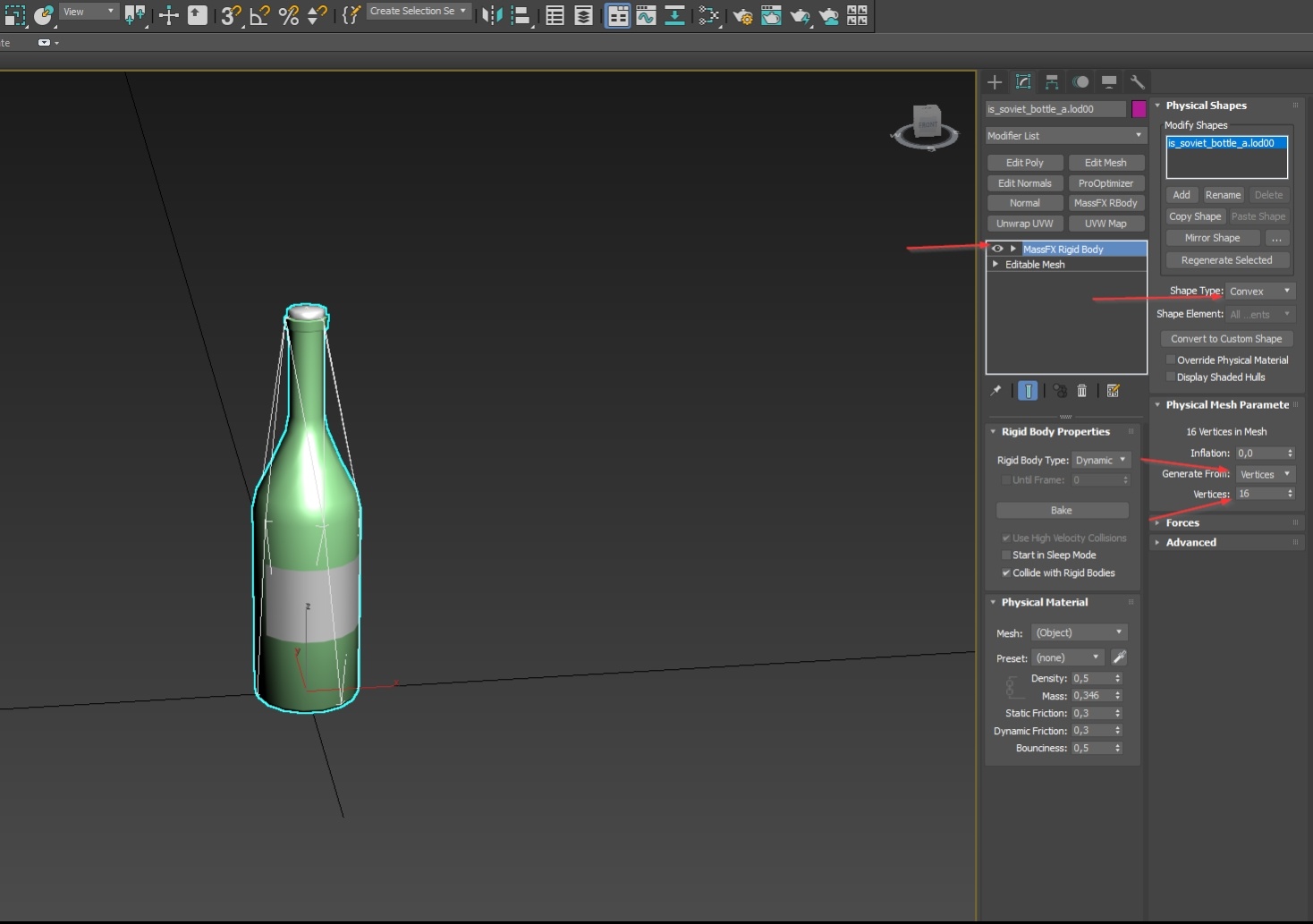Open the Generate From Vertices dropdown
Viewport: 1313px width, 924px height.
(x=1266, y=474)
